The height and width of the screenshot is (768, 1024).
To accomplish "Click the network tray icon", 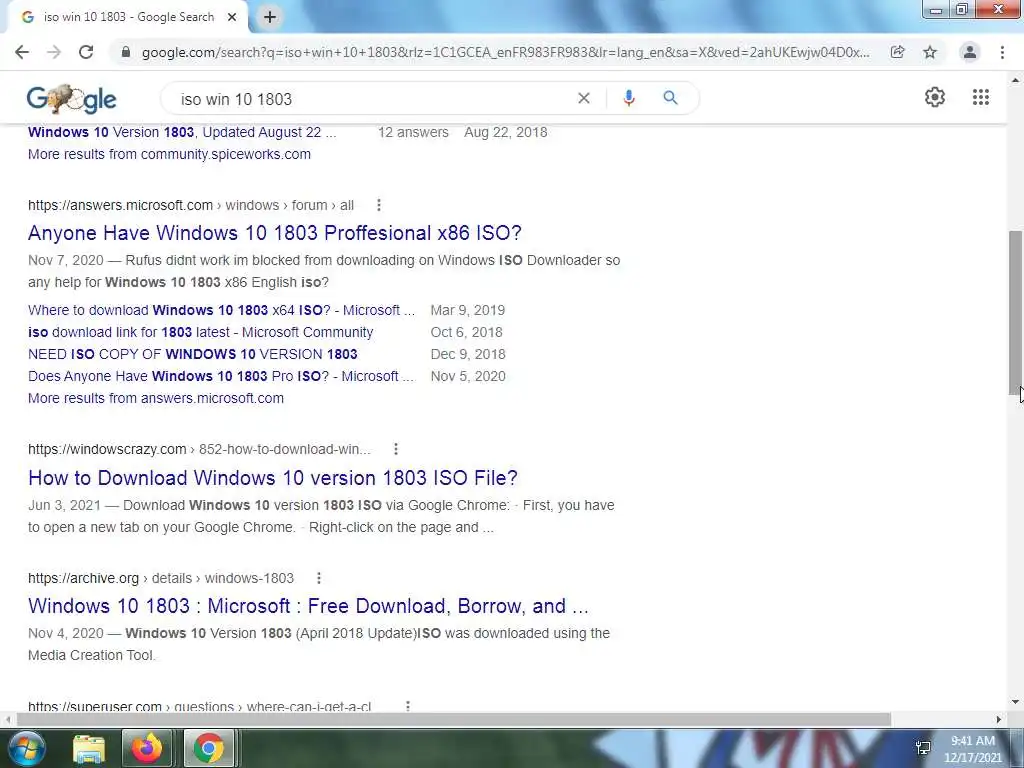I will click(923, 748).
